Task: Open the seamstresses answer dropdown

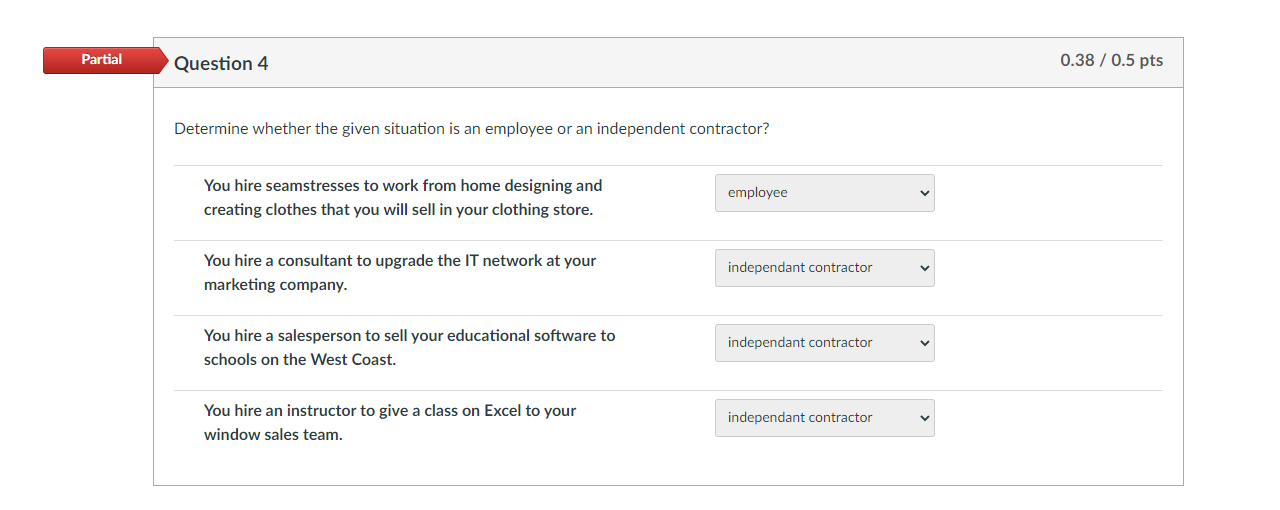Action: click(824, 193)
